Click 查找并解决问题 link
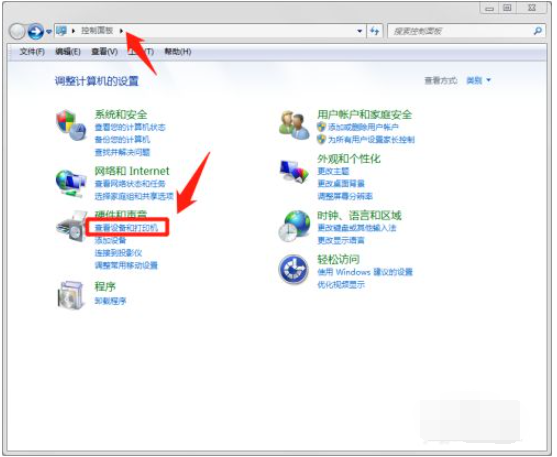Image resolution: width=557 pixels, height=457 pixels. [122, 152]
